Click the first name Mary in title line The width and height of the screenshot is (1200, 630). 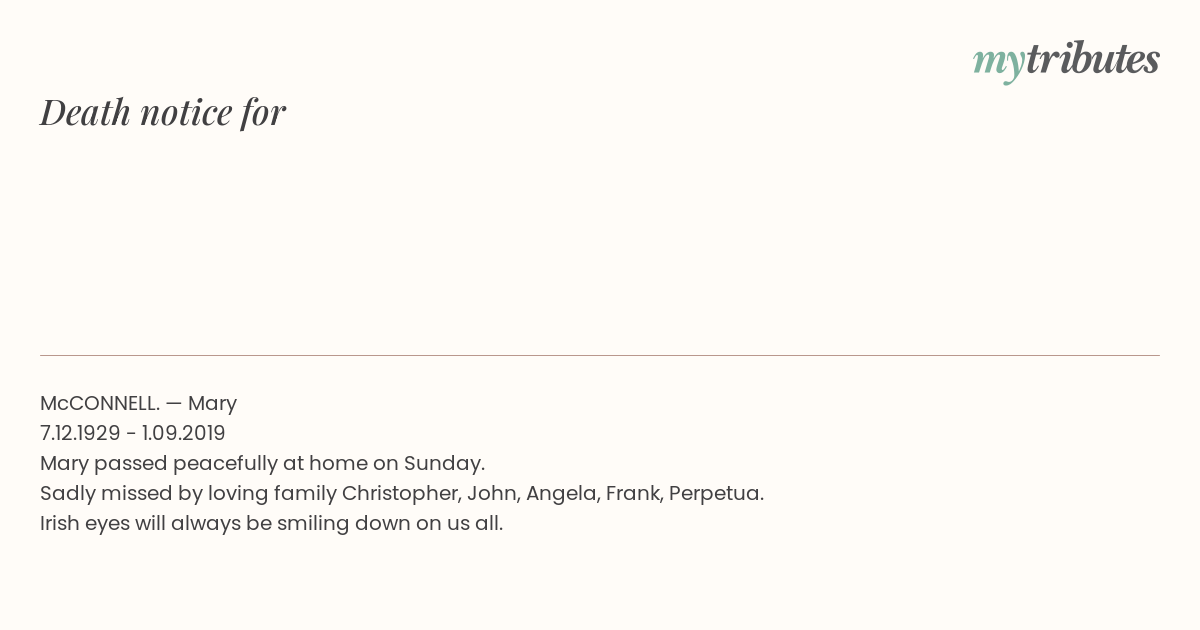(x=213, y=403)
